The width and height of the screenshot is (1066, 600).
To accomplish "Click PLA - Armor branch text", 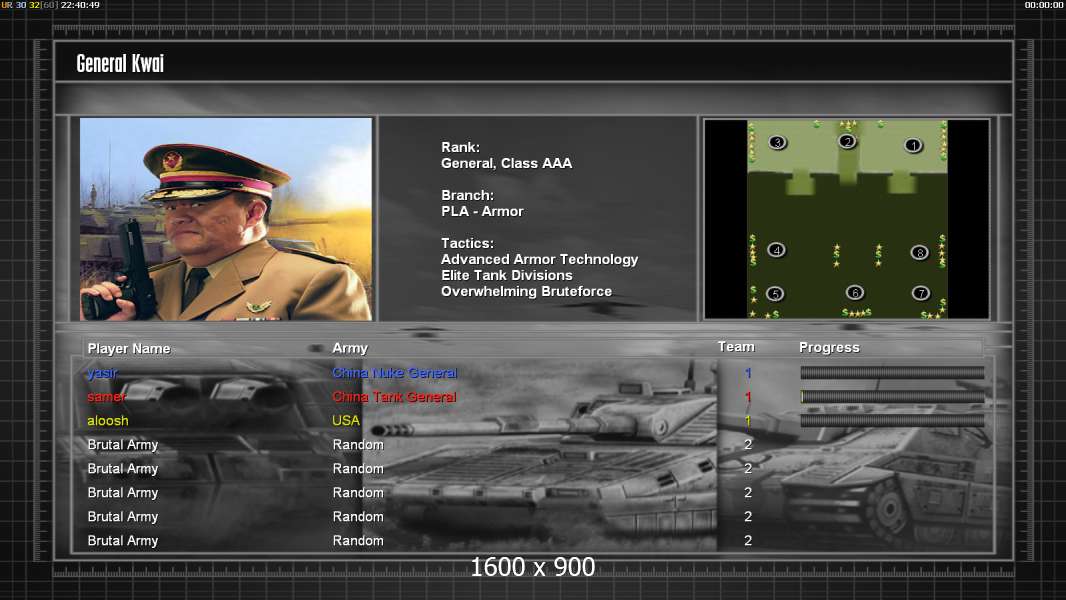I will tap(482, 211).
